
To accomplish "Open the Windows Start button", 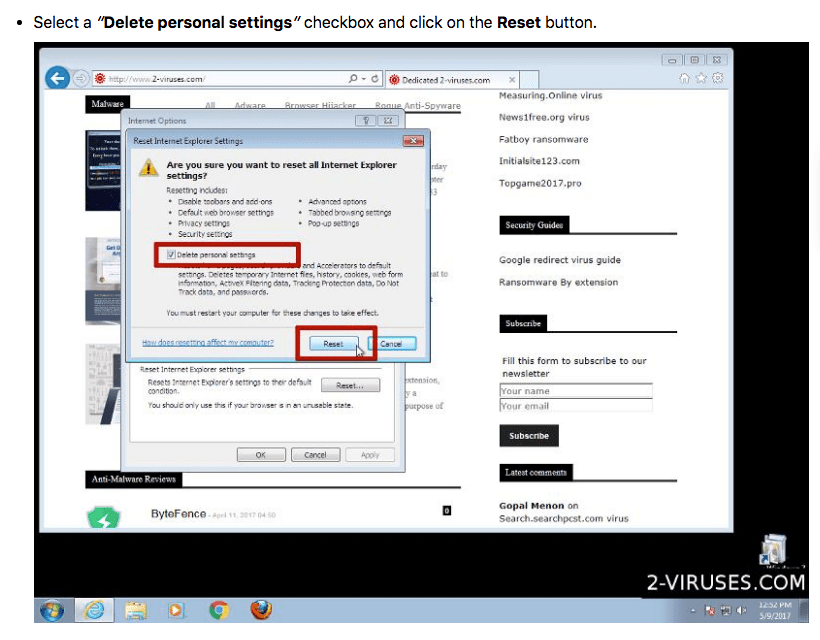I will coord(52,610).
